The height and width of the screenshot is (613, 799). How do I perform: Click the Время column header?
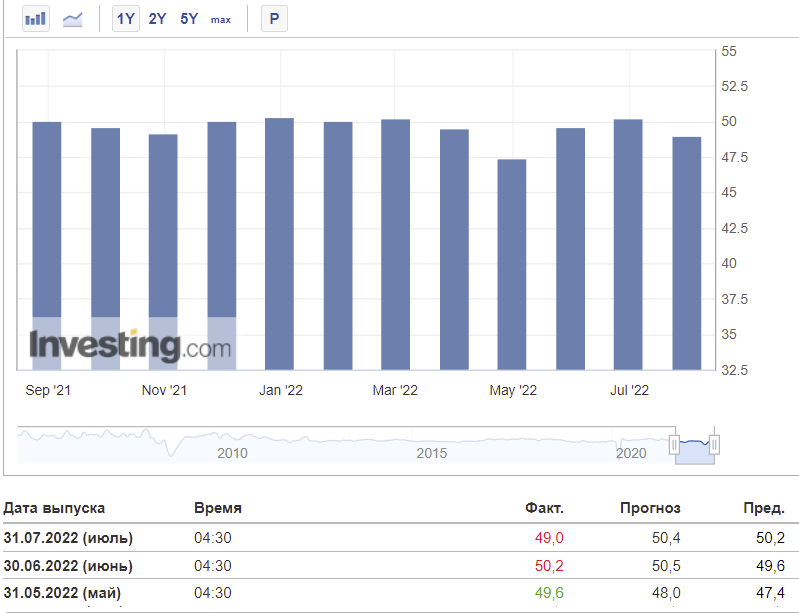(x=218, y=508)
